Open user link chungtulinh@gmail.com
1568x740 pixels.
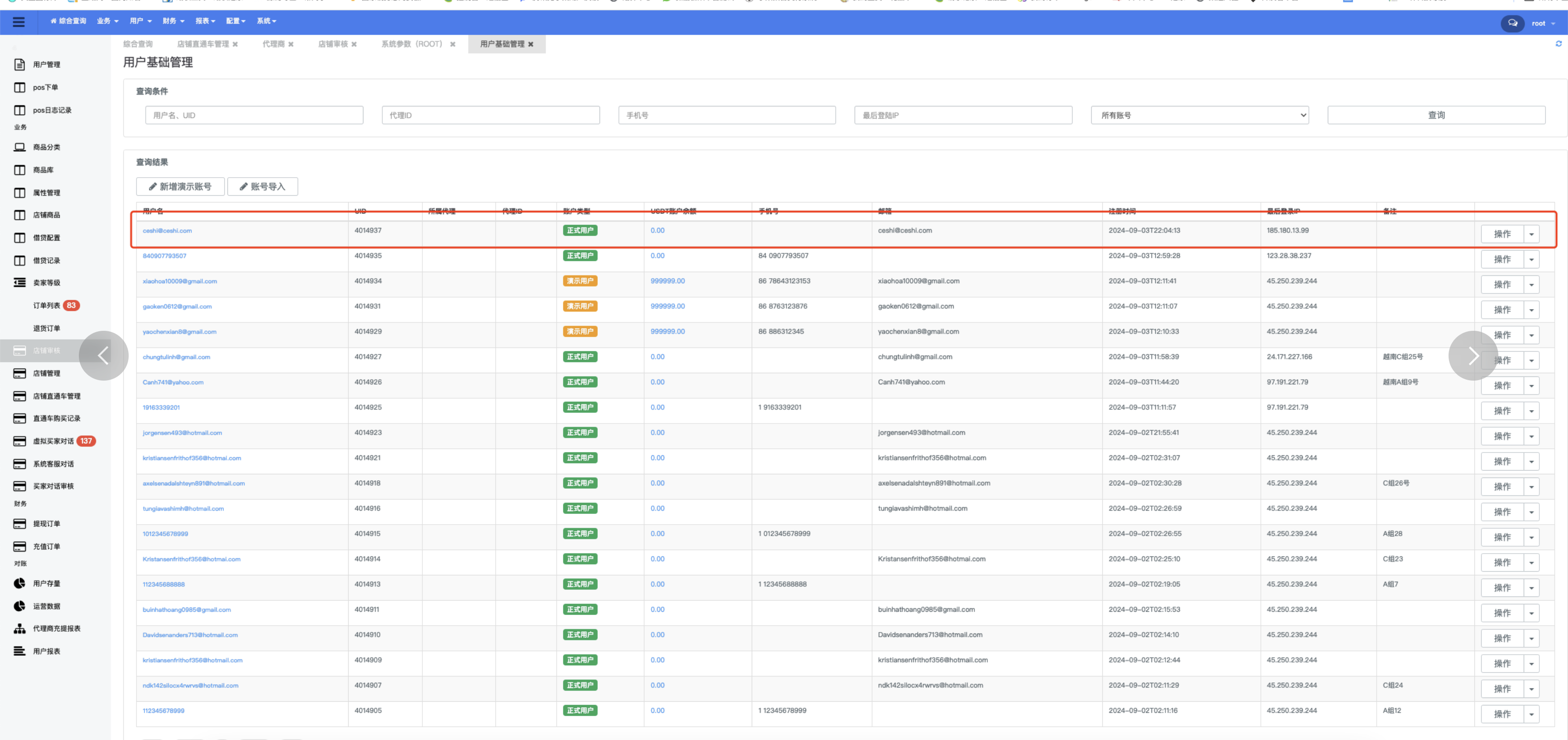[177, 357]
